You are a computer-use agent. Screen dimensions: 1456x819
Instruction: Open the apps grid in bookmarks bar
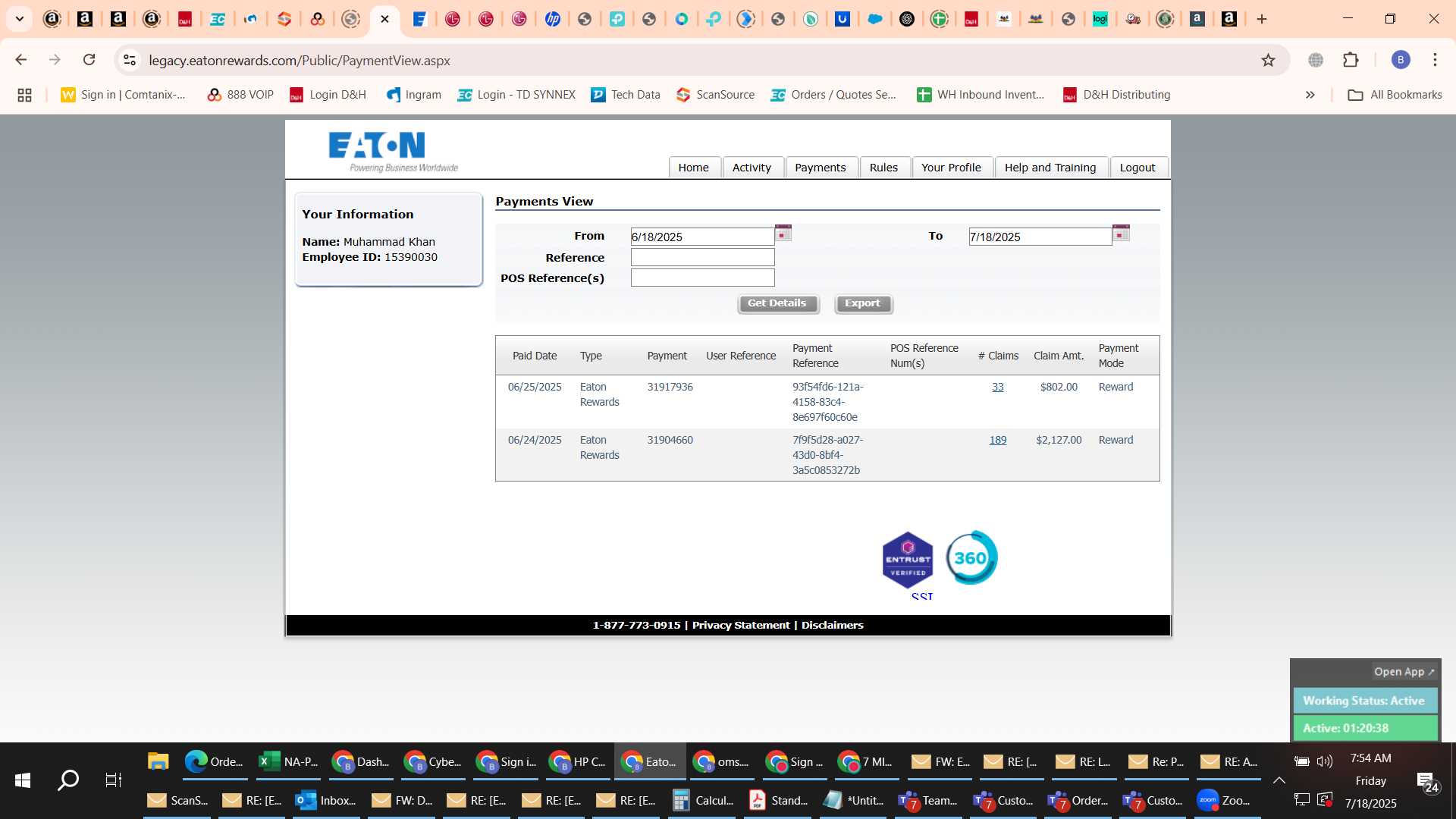click(x=24, y=95)
